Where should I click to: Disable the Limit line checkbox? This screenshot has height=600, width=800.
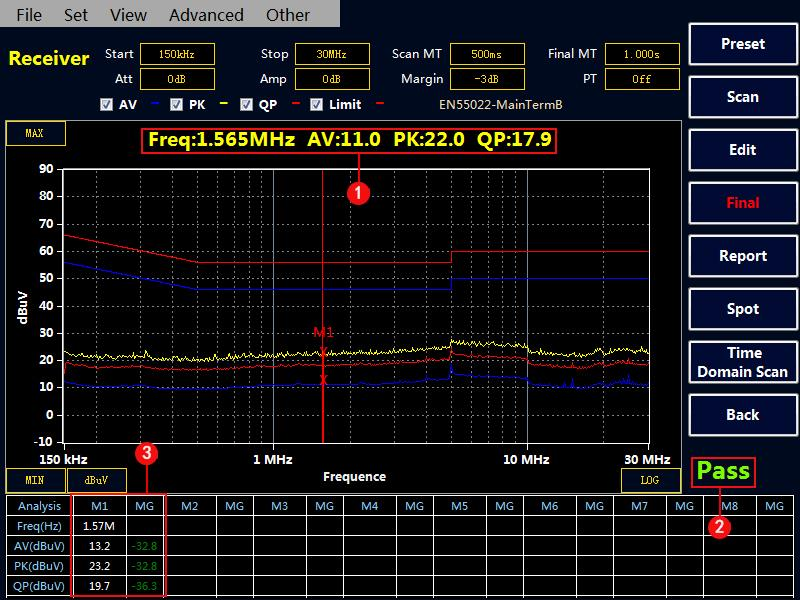(x=317, y=104)
